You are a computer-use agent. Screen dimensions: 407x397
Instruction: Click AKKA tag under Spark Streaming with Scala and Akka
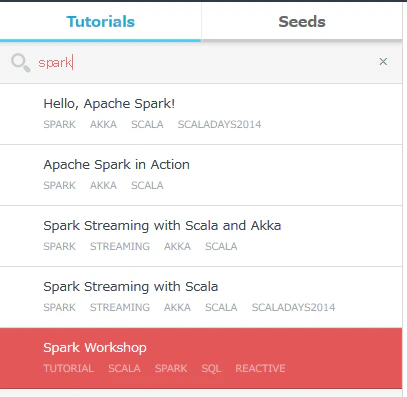click(177, 246)
